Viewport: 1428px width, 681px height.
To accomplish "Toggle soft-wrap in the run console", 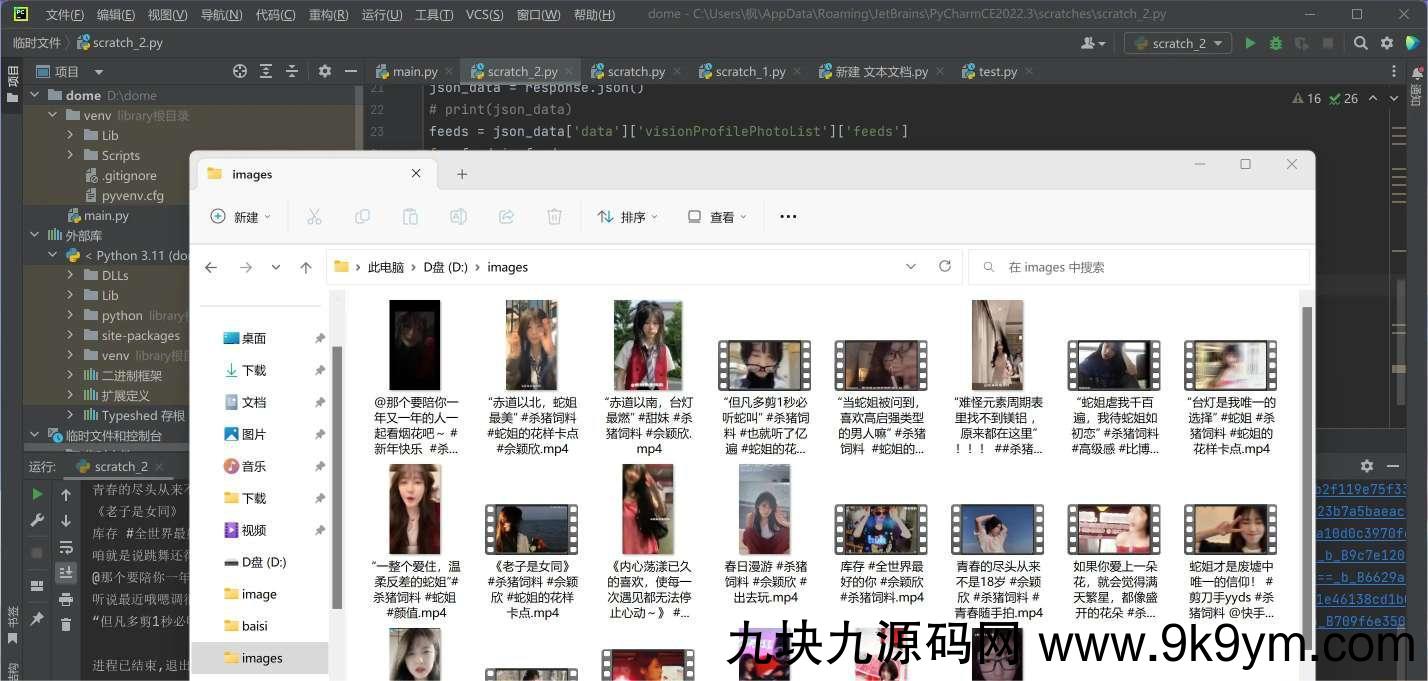I will pos(66,546).
